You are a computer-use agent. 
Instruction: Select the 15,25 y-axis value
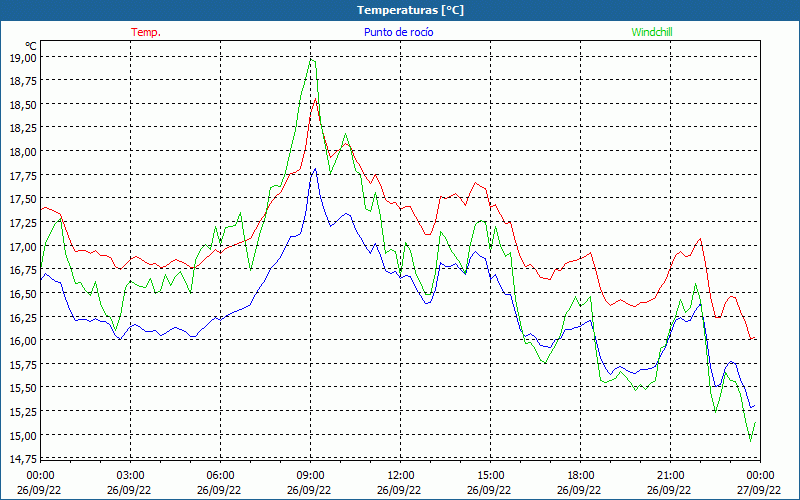click(x=23, y=412)
